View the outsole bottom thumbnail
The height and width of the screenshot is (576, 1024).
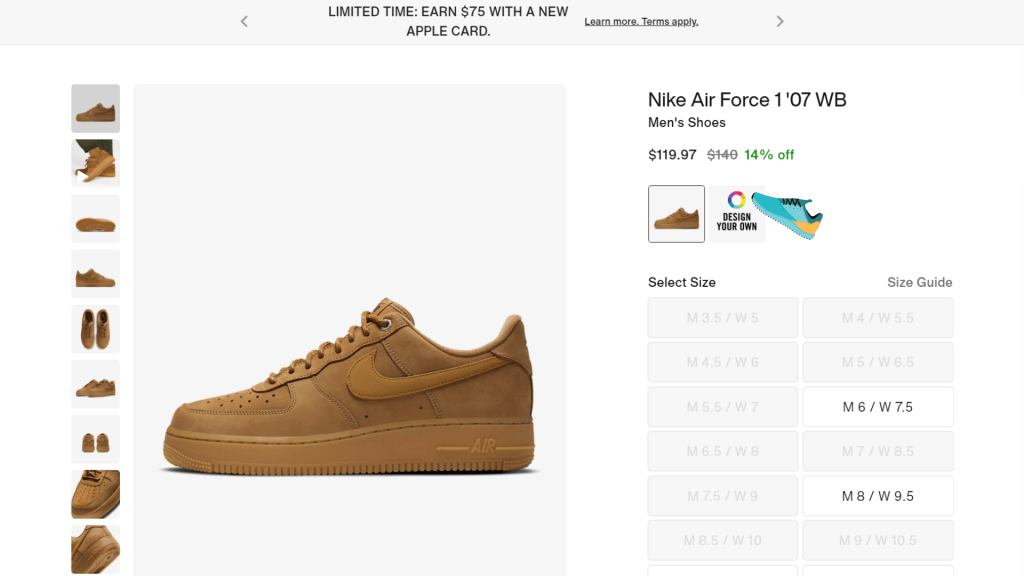pos(95,219)
